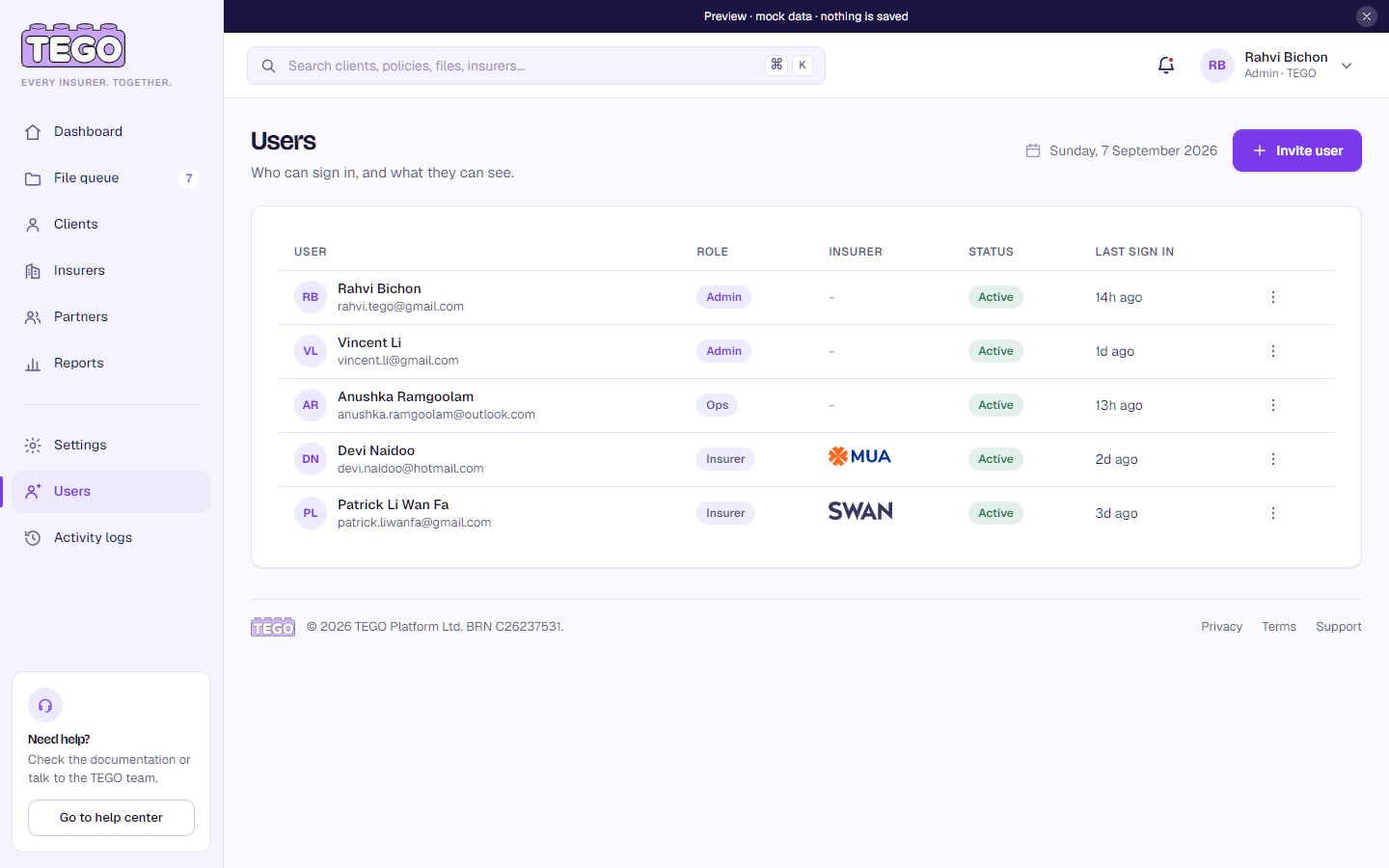Open row actions for Rahvi Bichon

1273,297
